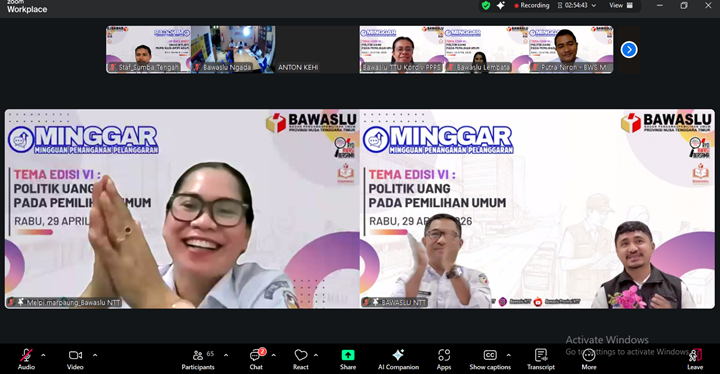Click the Recording indicator
Image resolution: width=720 pixels, height=374 pixels.
[x=532, y=6]
